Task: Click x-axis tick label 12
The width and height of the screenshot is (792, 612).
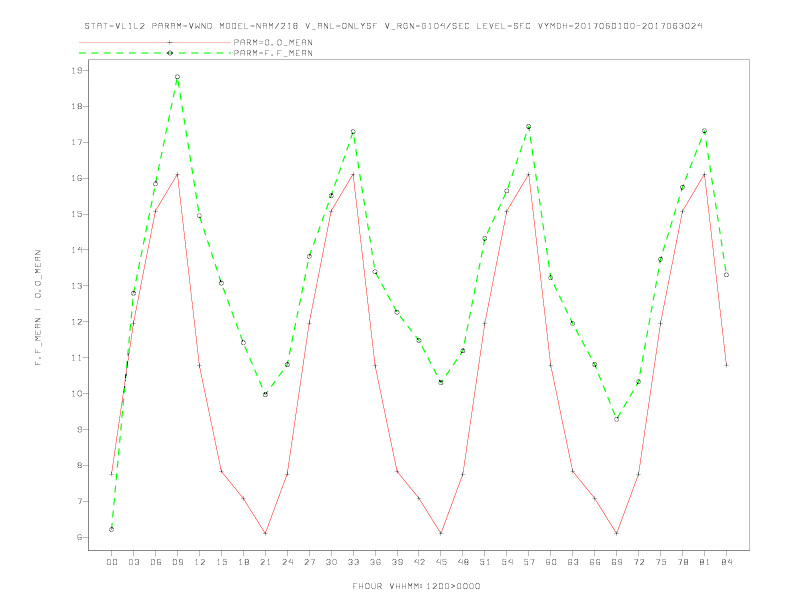Action: point(200,562)
